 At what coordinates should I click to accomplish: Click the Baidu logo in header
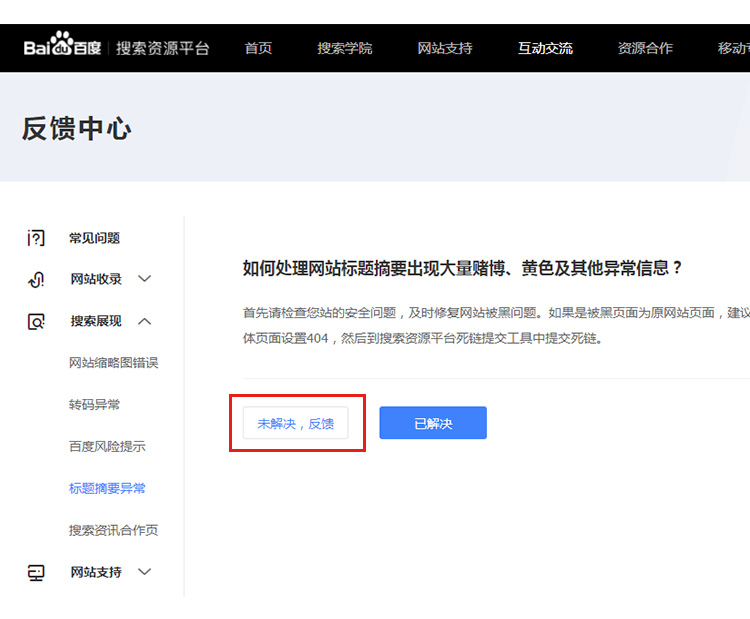pyautogui.click(x=62, y=48)
